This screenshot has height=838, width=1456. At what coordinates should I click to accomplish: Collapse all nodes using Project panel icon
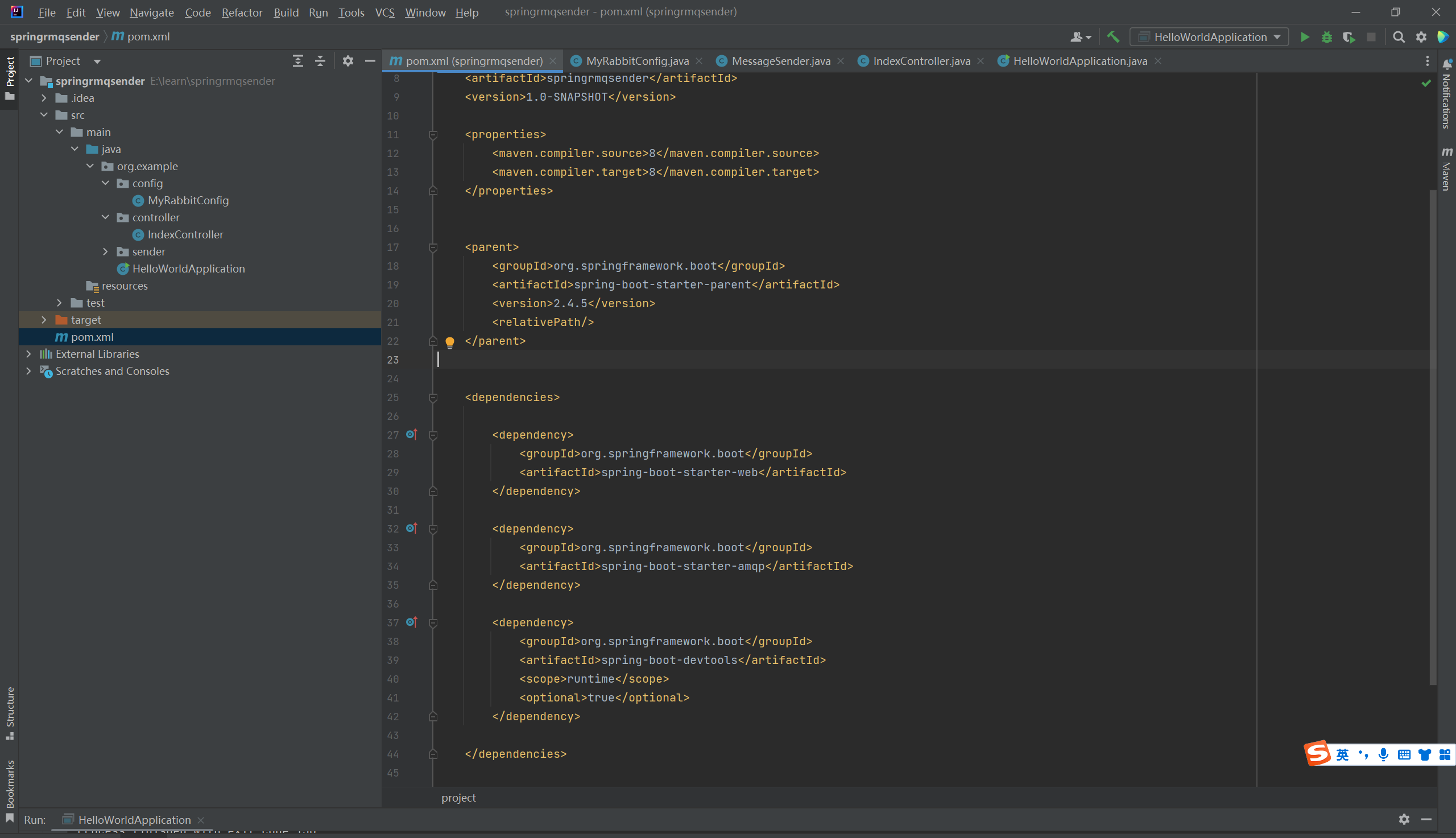click(x=320, y=60)
